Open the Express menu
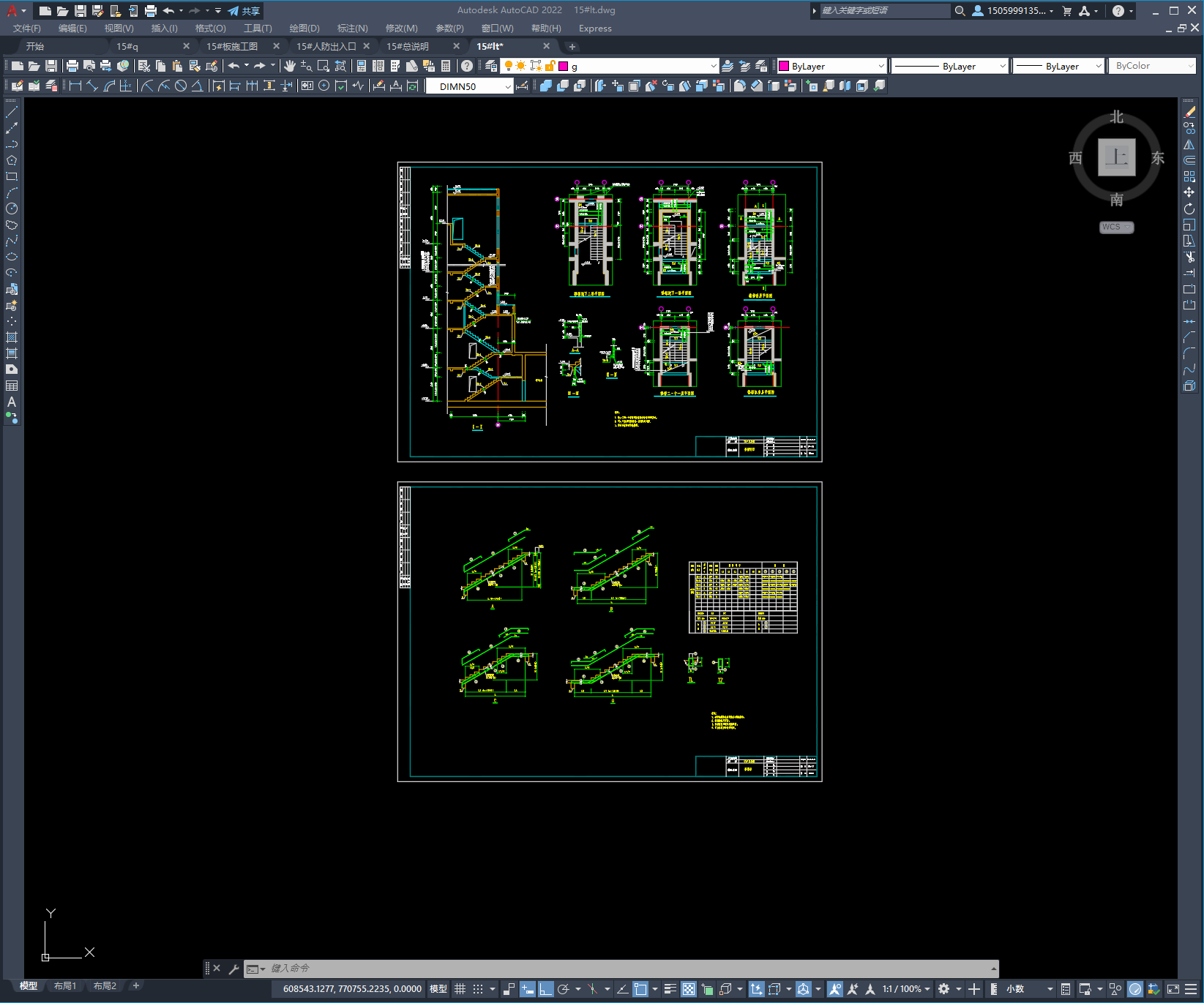This screenshot has width=1204, height=1003. [595, 29]
